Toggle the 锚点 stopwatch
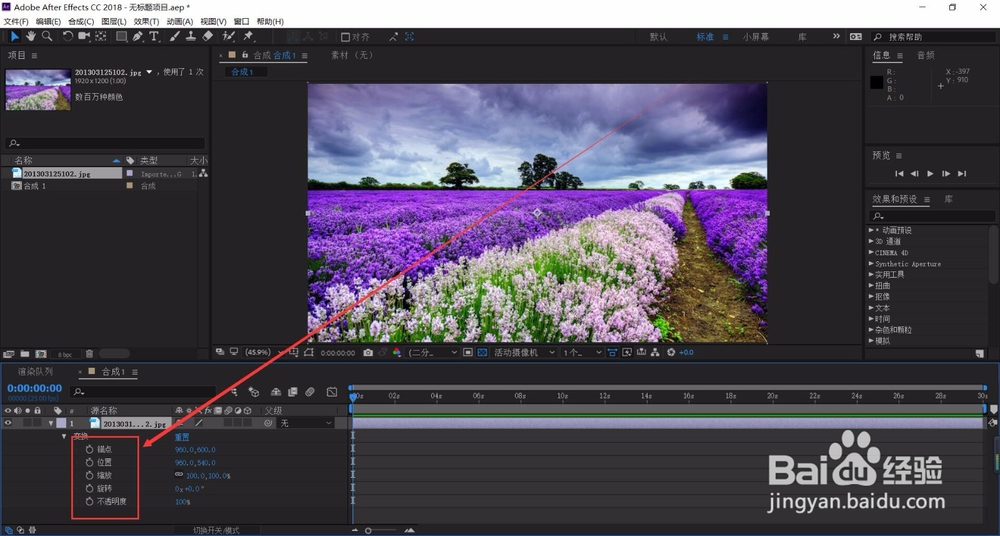The image size is (1000, 536). [x=90, y=449]
